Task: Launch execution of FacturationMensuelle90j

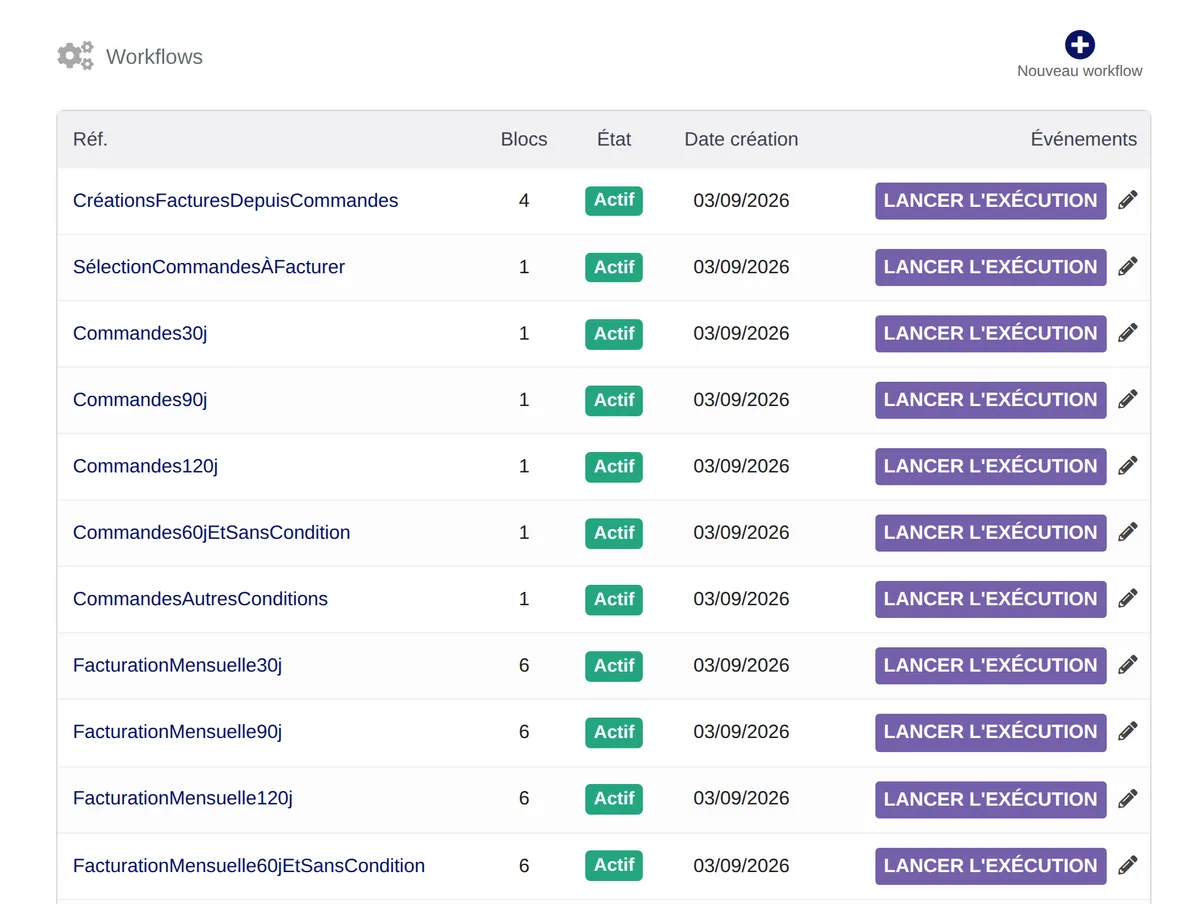Action: [990, 732]
